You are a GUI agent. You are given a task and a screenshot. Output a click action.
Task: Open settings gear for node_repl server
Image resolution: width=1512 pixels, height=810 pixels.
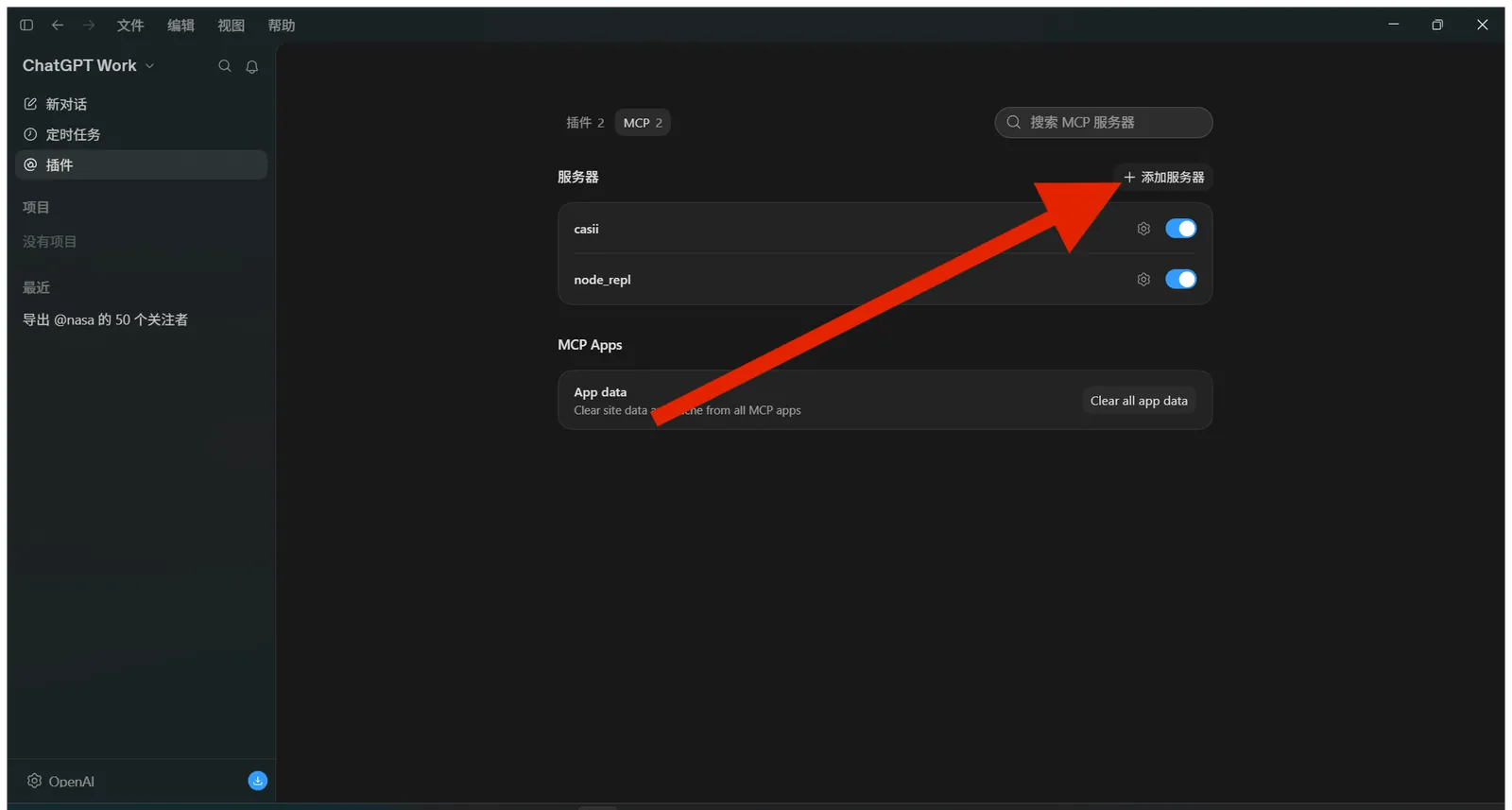(1143, 280)
